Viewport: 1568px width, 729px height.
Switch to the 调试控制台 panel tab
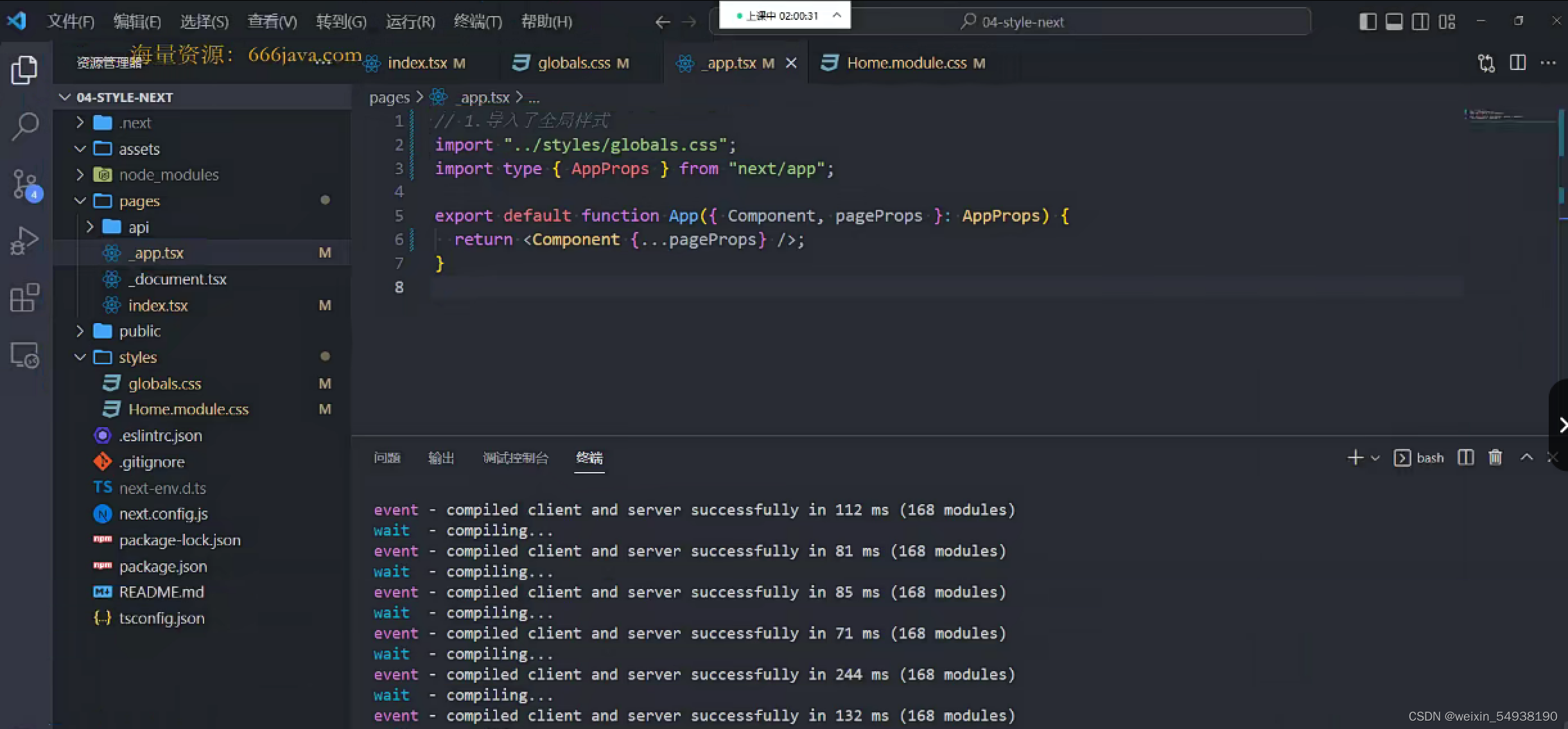coord(516,458)
